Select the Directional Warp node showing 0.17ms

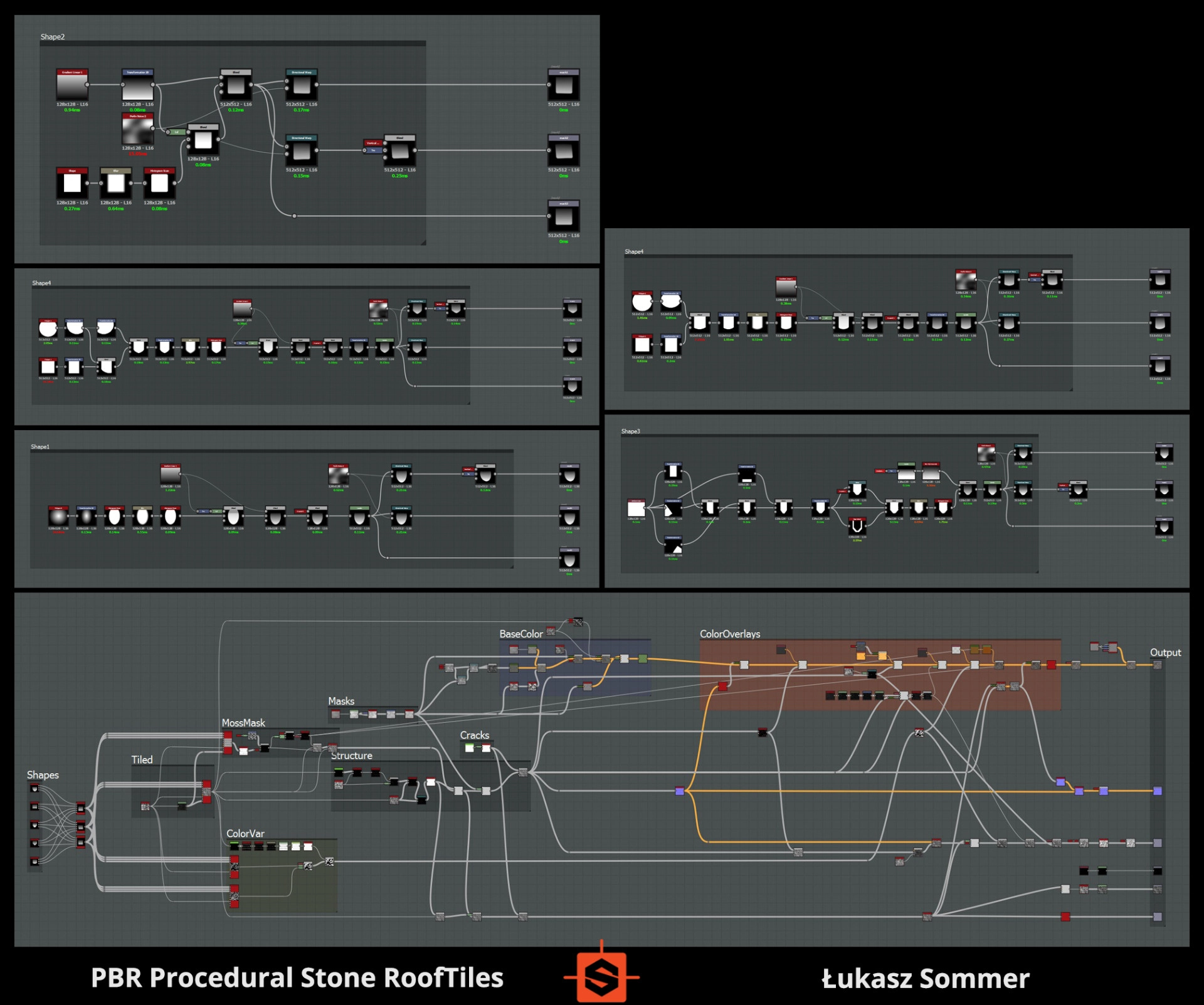tap(302, 85)
